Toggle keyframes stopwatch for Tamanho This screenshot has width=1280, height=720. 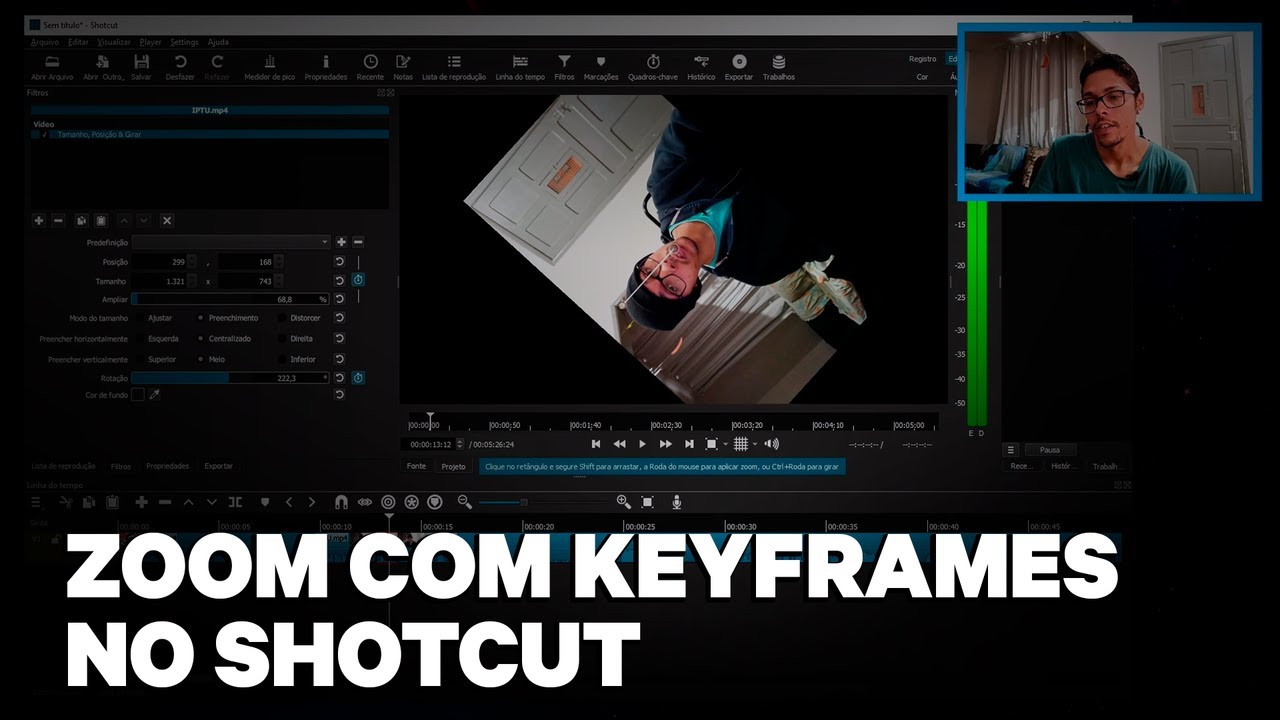coord(358,281)
